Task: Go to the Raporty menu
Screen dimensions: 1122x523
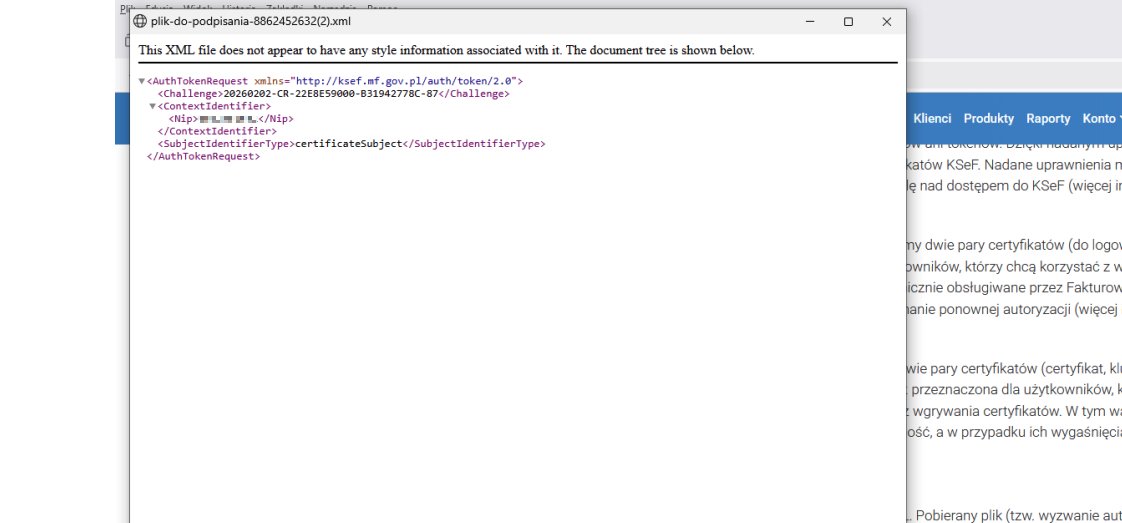Action: [1048, 118]
